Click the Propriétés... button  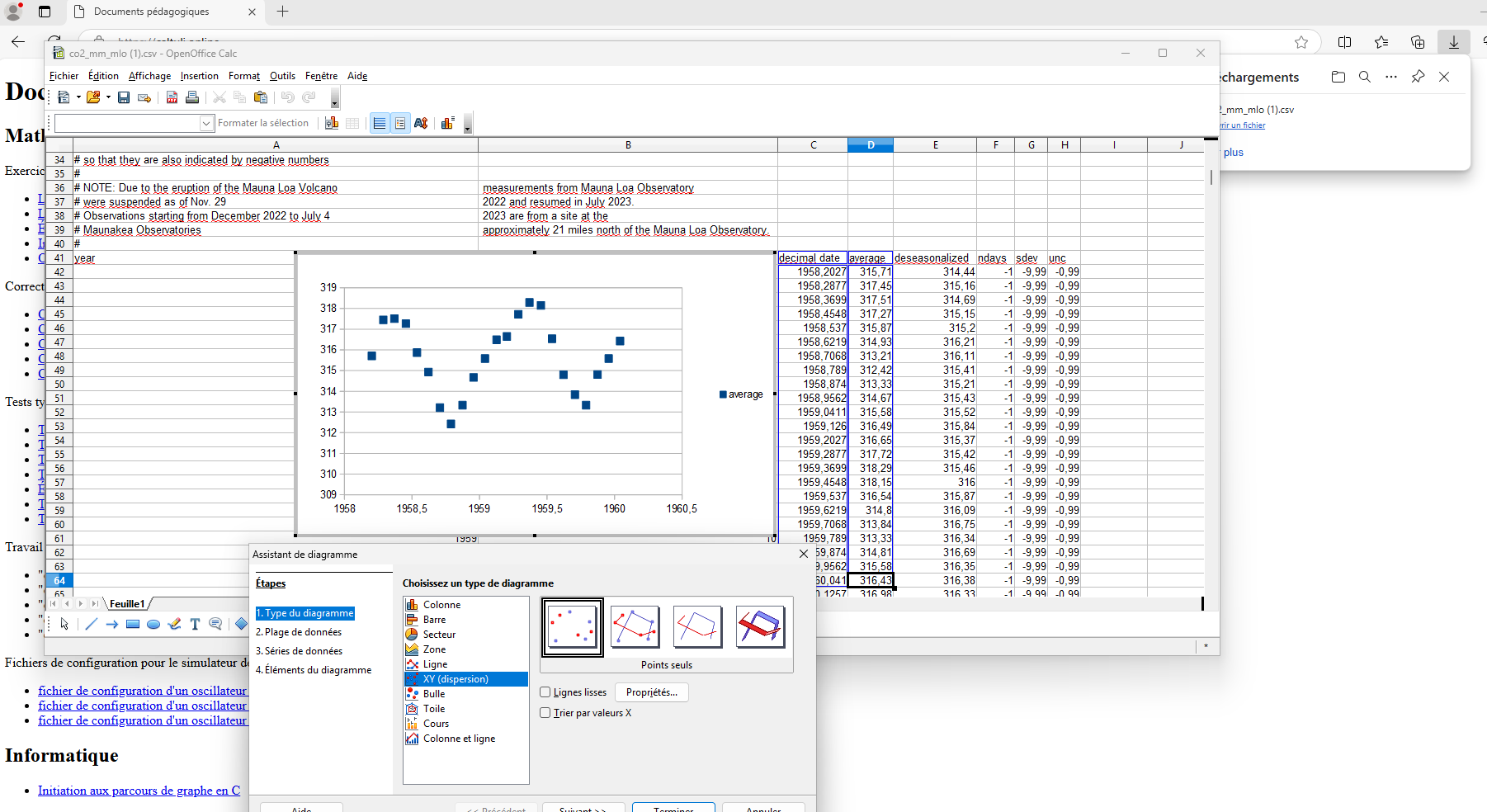pos(652,692)
